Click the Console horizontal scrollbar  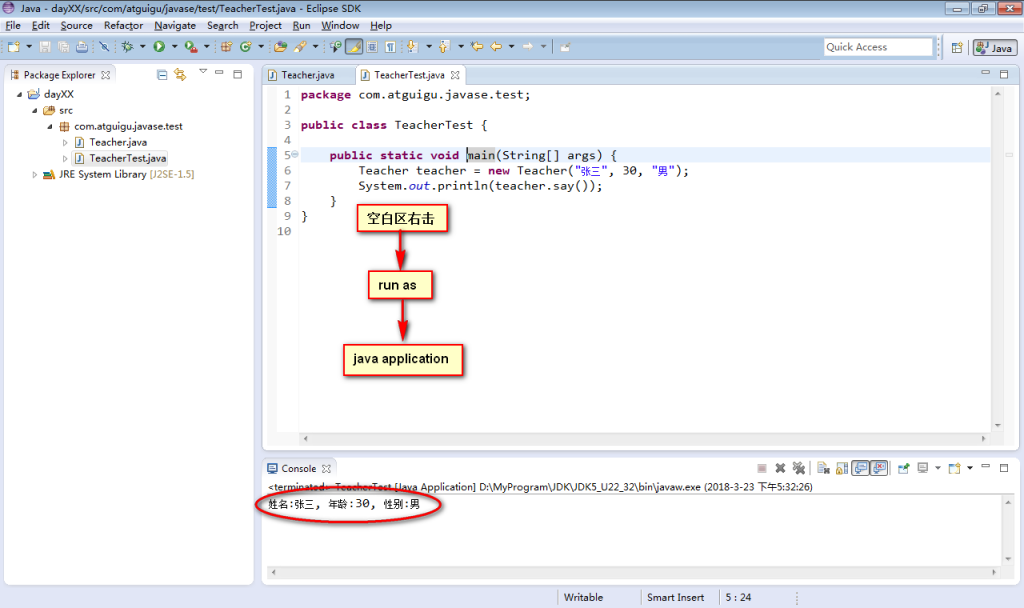pyautogui.click(x=633, y=572)
